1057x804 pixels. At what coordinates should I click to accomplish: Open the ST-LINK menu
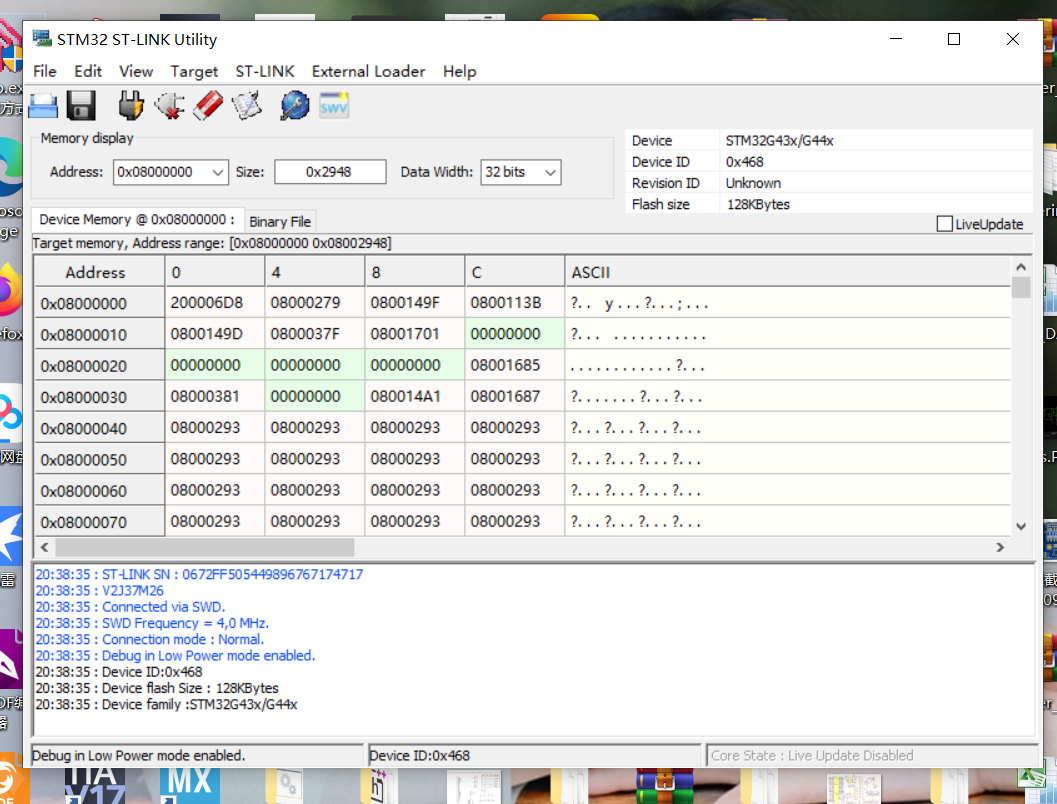[x=265, y=71]
